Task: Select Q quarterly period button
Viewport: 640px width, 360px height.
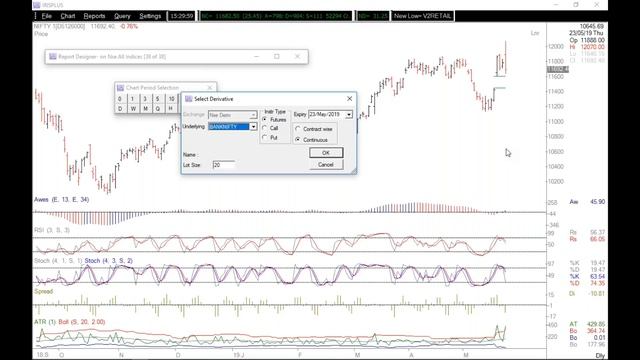Action: [x=158, y=109]
